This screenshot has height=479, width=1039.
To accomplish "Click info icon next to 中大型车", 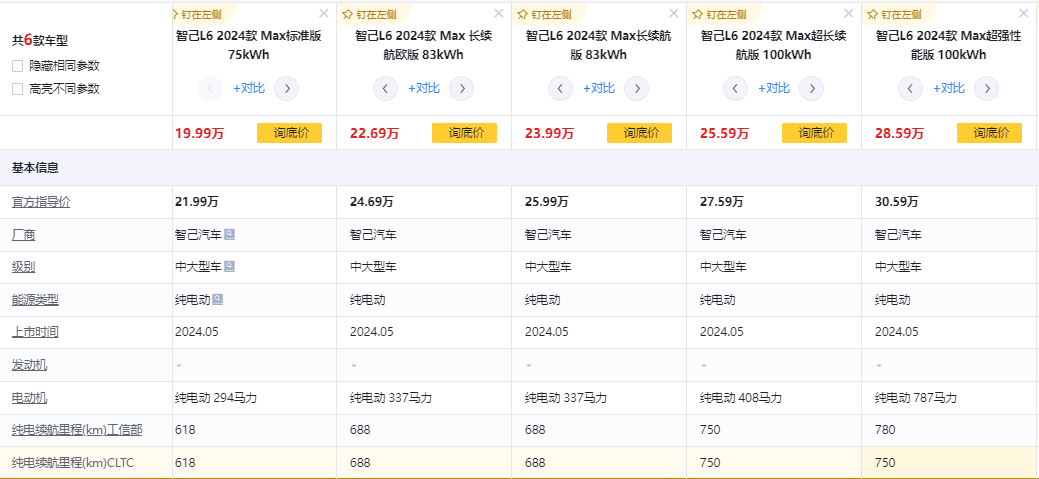I will point(230,267).
